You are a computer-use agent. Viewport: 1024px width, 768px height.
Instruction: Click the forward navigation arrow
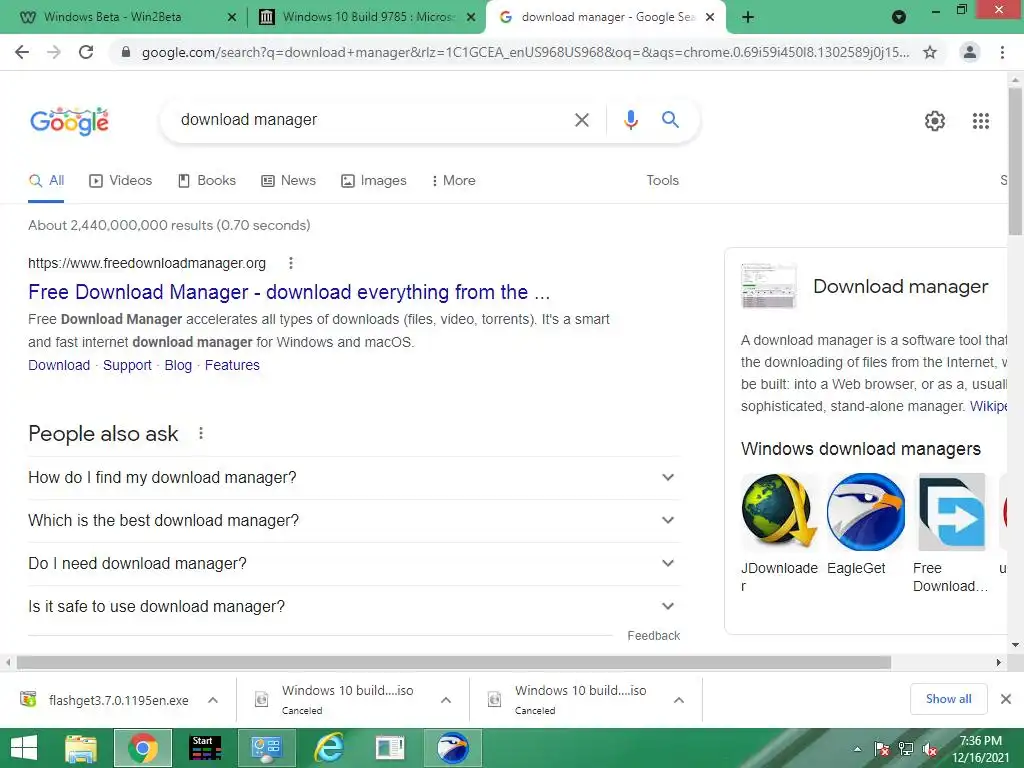pyautogui.click(x=54, y=52)
